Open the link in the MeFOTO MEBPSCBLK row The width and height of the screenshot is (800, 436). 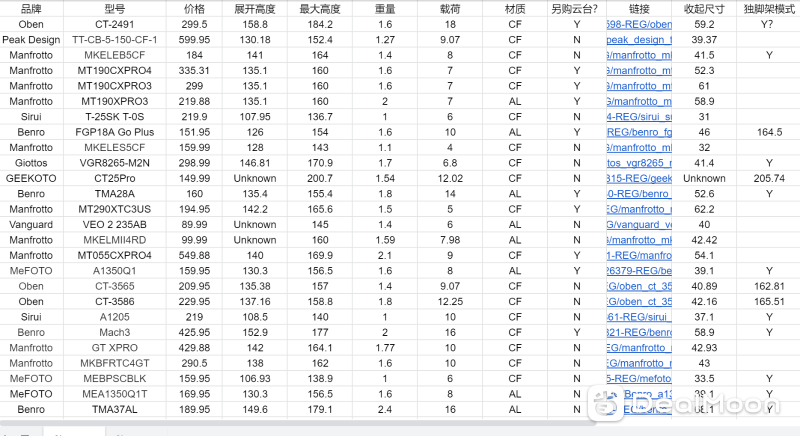639,378
